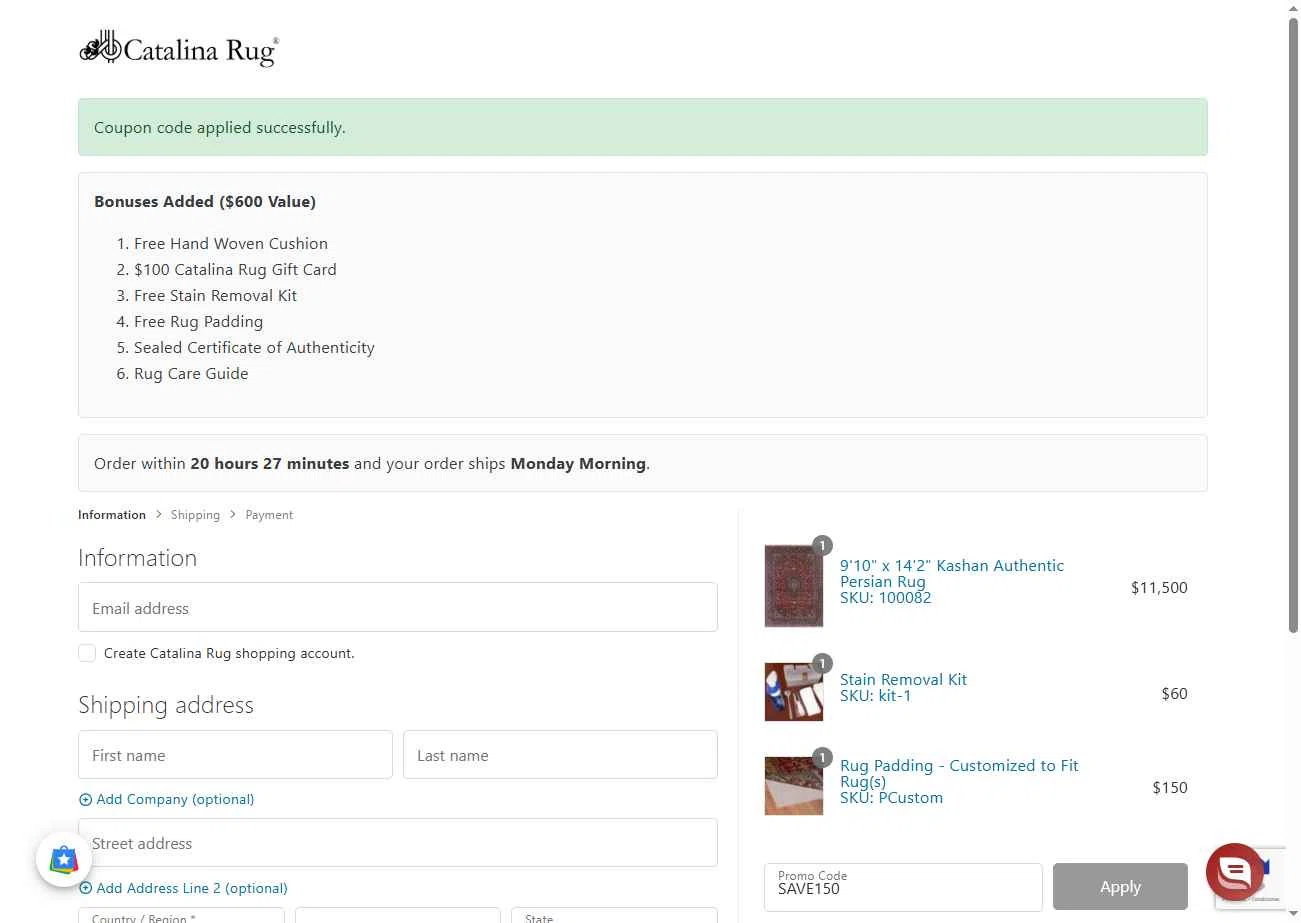
Task: Click the Rug Padding thumbnail
Action: [793, 786]
